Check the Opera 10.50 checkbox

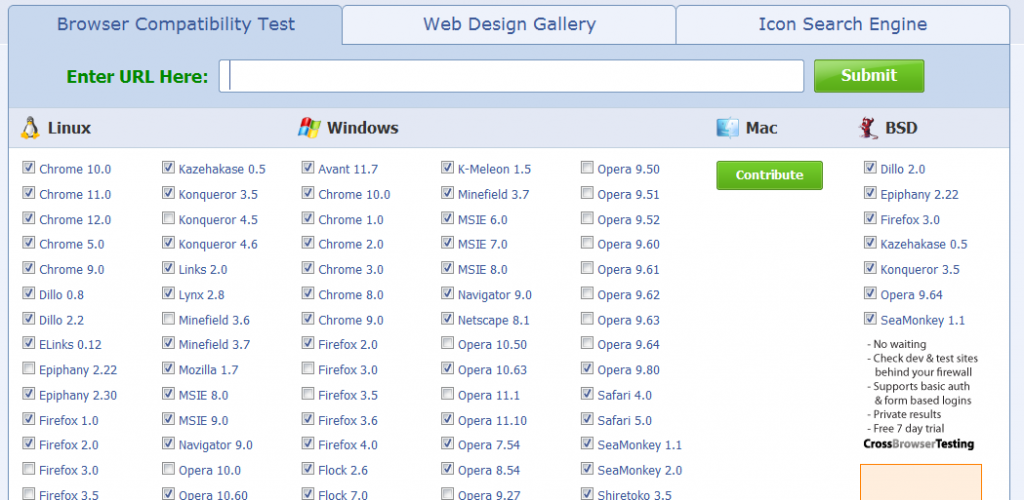pos(447,343)
